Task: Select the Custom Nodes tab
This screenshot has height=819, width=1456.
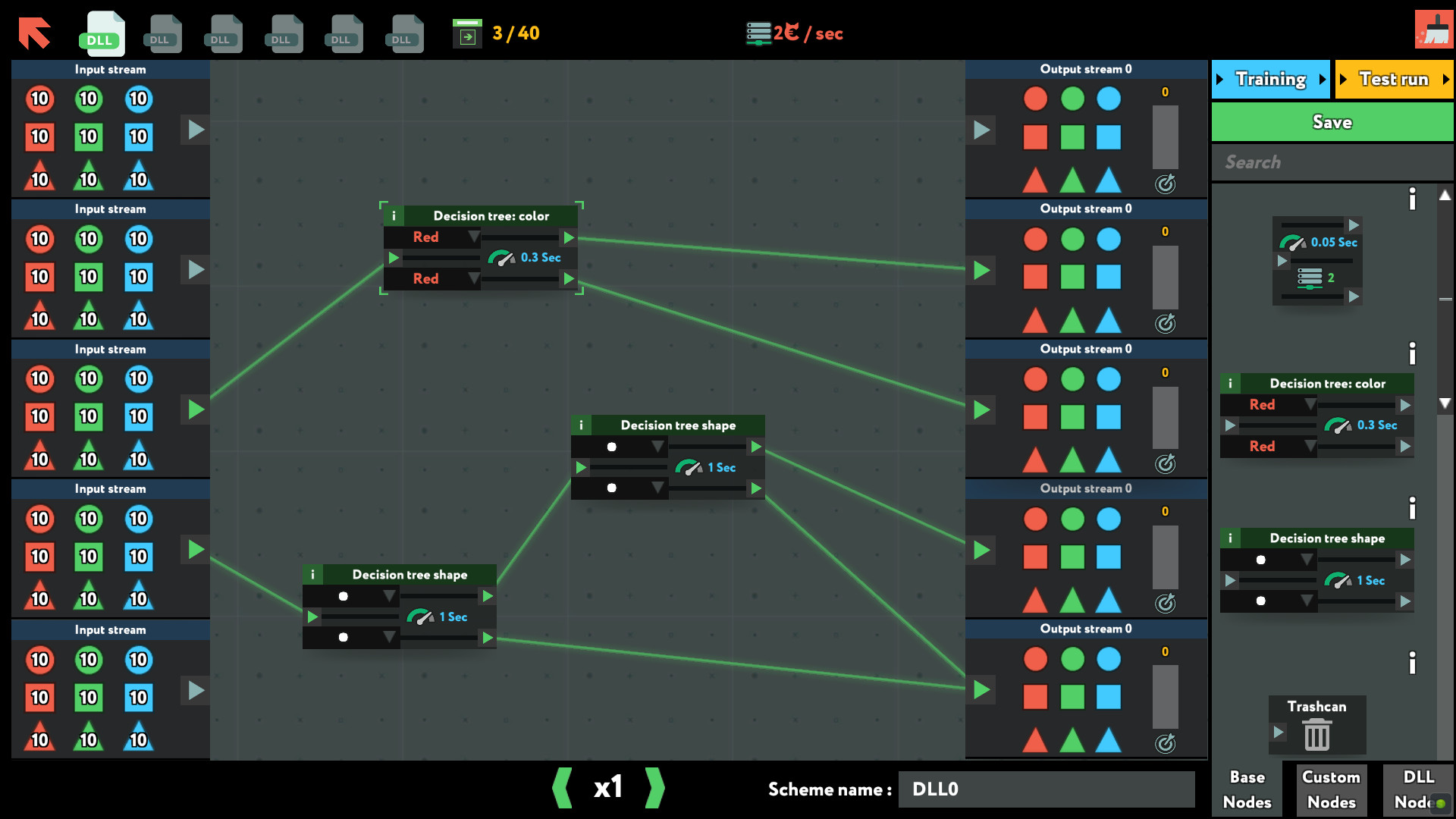Action: coord(1330,789)
